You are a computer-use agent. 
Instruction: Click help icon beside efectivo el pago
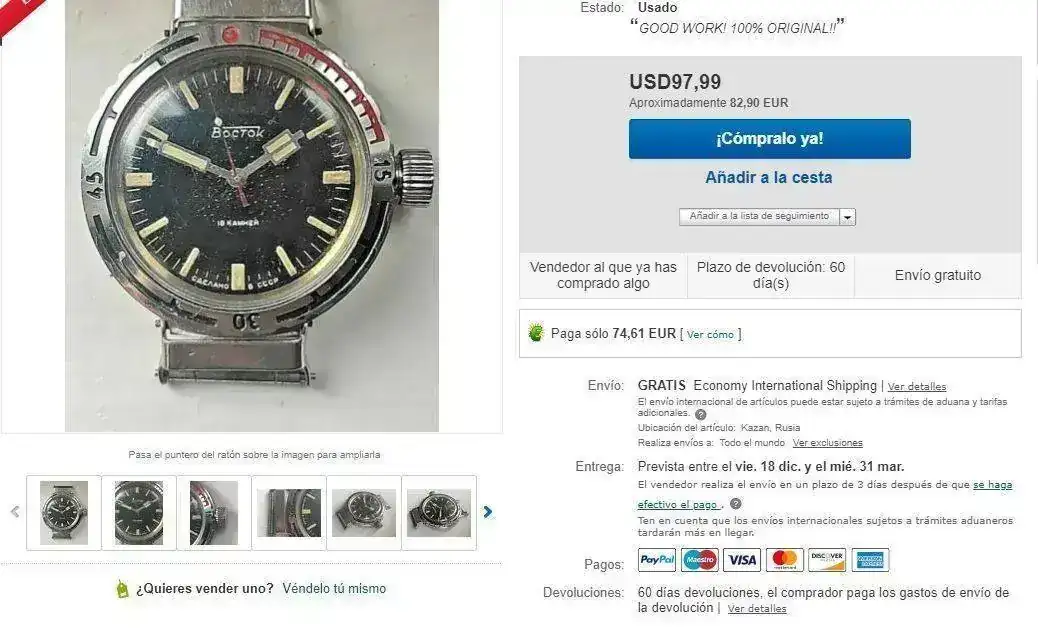735,504
